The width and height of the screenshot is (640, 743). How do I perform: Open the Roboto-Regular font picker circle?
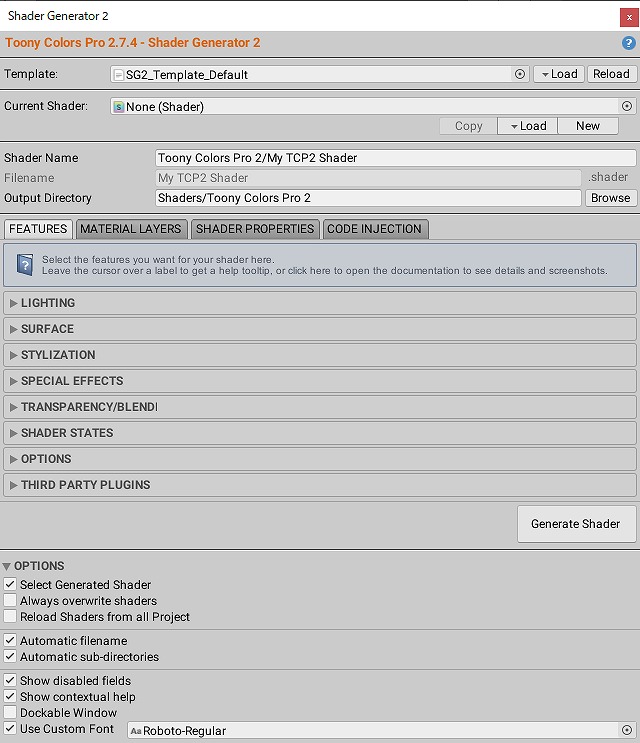coord(627,730)
